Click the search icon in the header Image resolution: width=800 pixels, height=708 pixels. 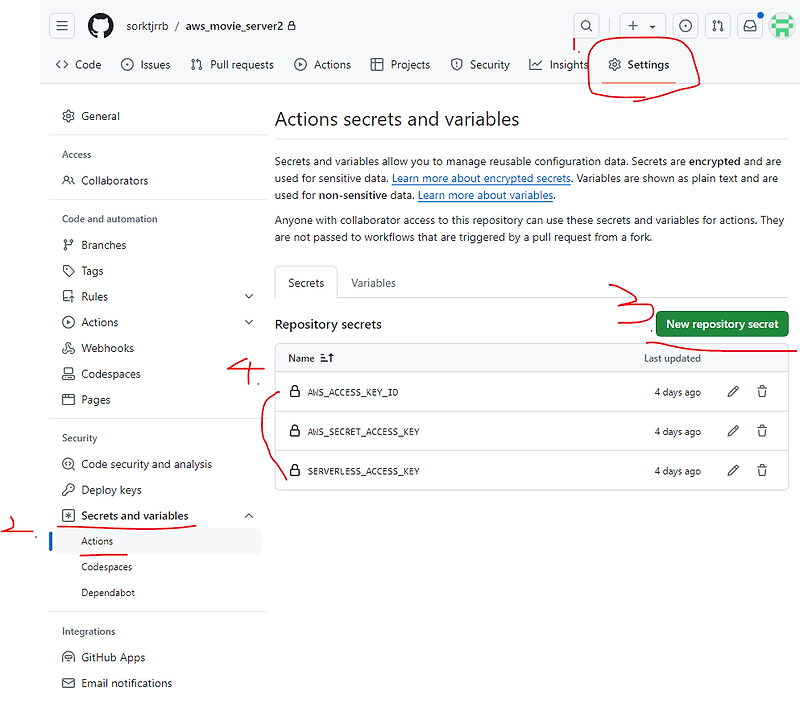[586, 25]
